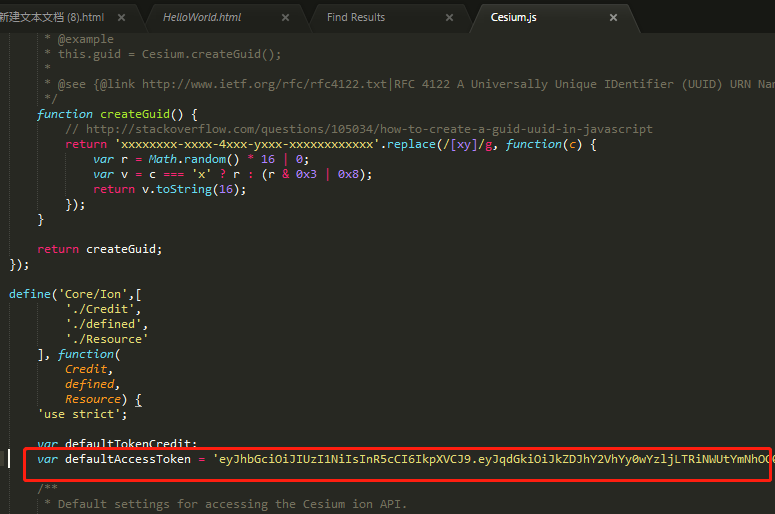The height and width of the screenshot is (514, 775).
Task: Click the 'use strict' statement
Action: [83, 414]
